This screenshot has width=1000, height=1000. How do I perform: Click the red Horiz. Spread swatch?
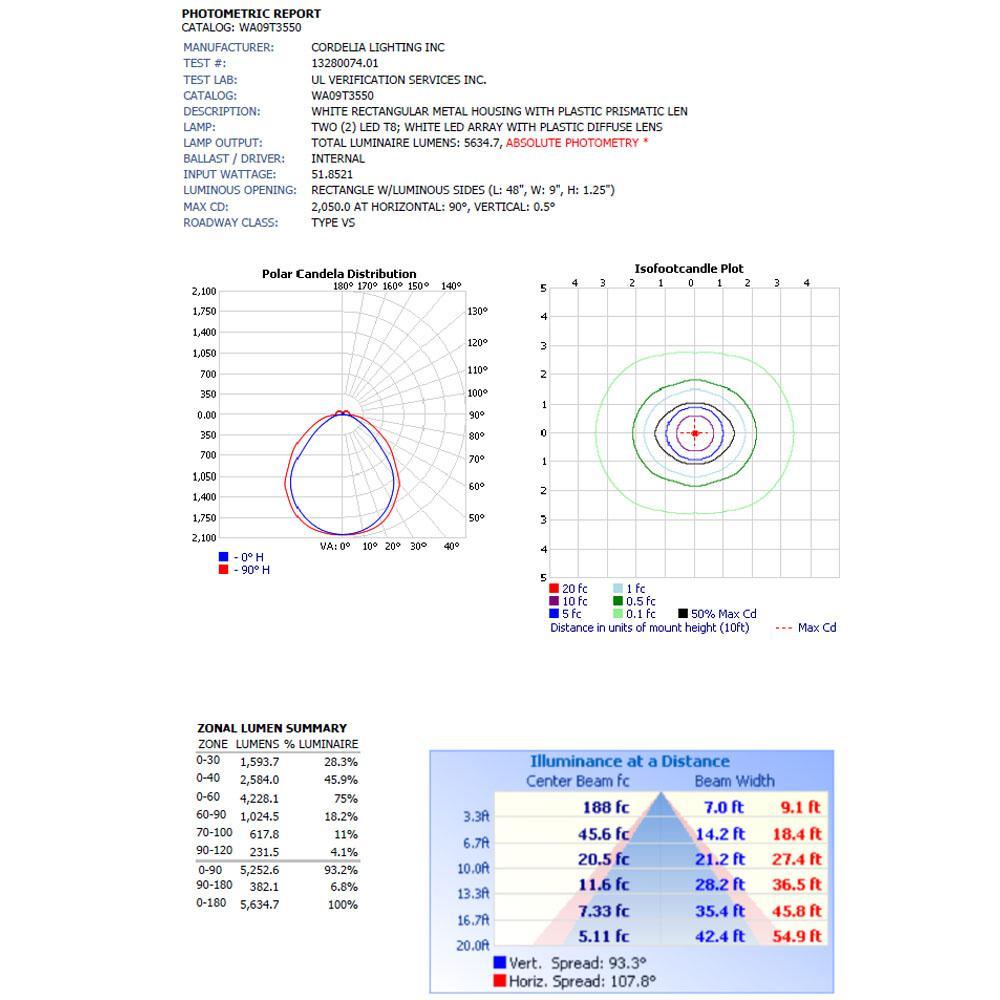click(500, 981)
